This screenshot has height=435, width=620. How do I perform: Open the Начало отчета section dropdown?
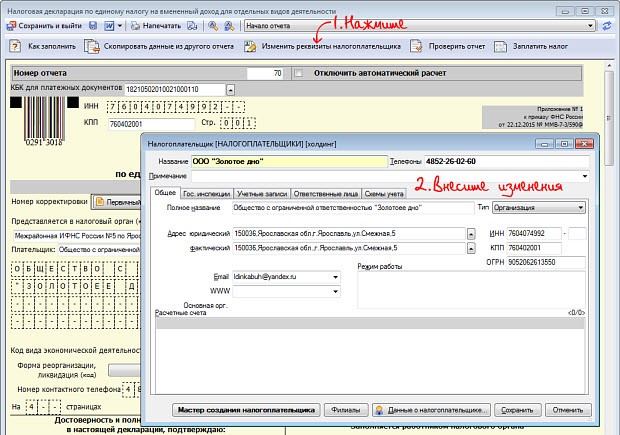[590, 26]
